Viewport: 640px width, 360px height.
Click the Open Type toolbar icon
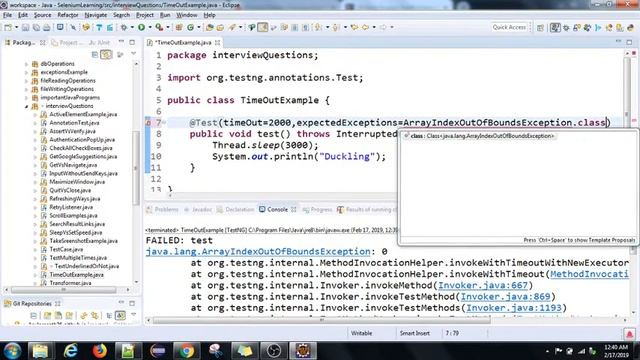tap(210, 27)
